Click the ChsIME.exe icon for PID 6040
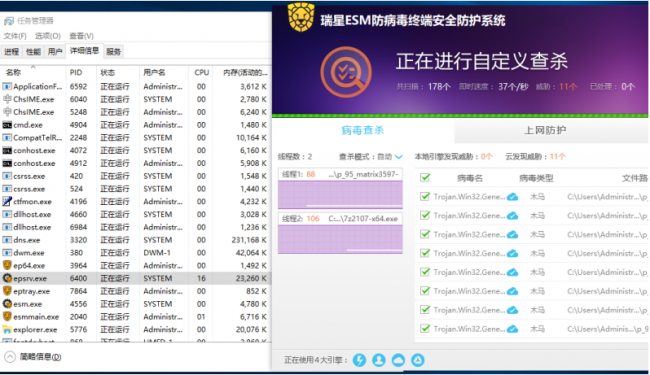The image size is (650, 375). click(x=7, y=99)
